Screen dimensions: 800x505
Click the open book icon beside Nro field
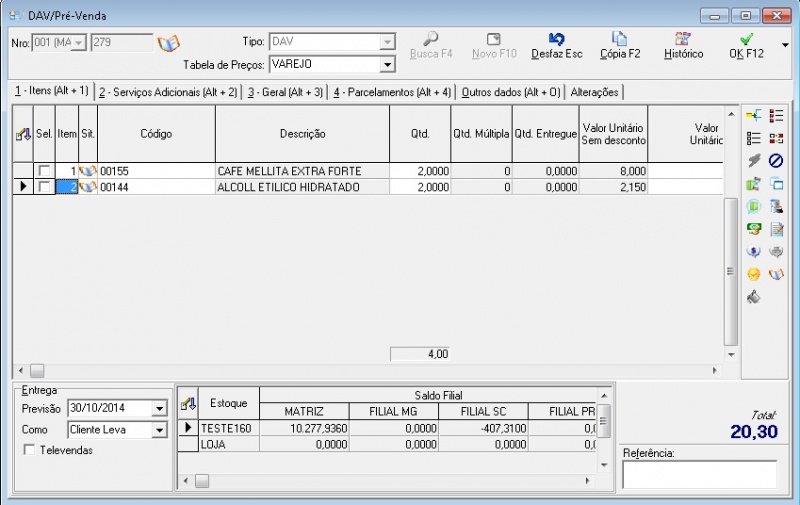[x=169, y=43]
